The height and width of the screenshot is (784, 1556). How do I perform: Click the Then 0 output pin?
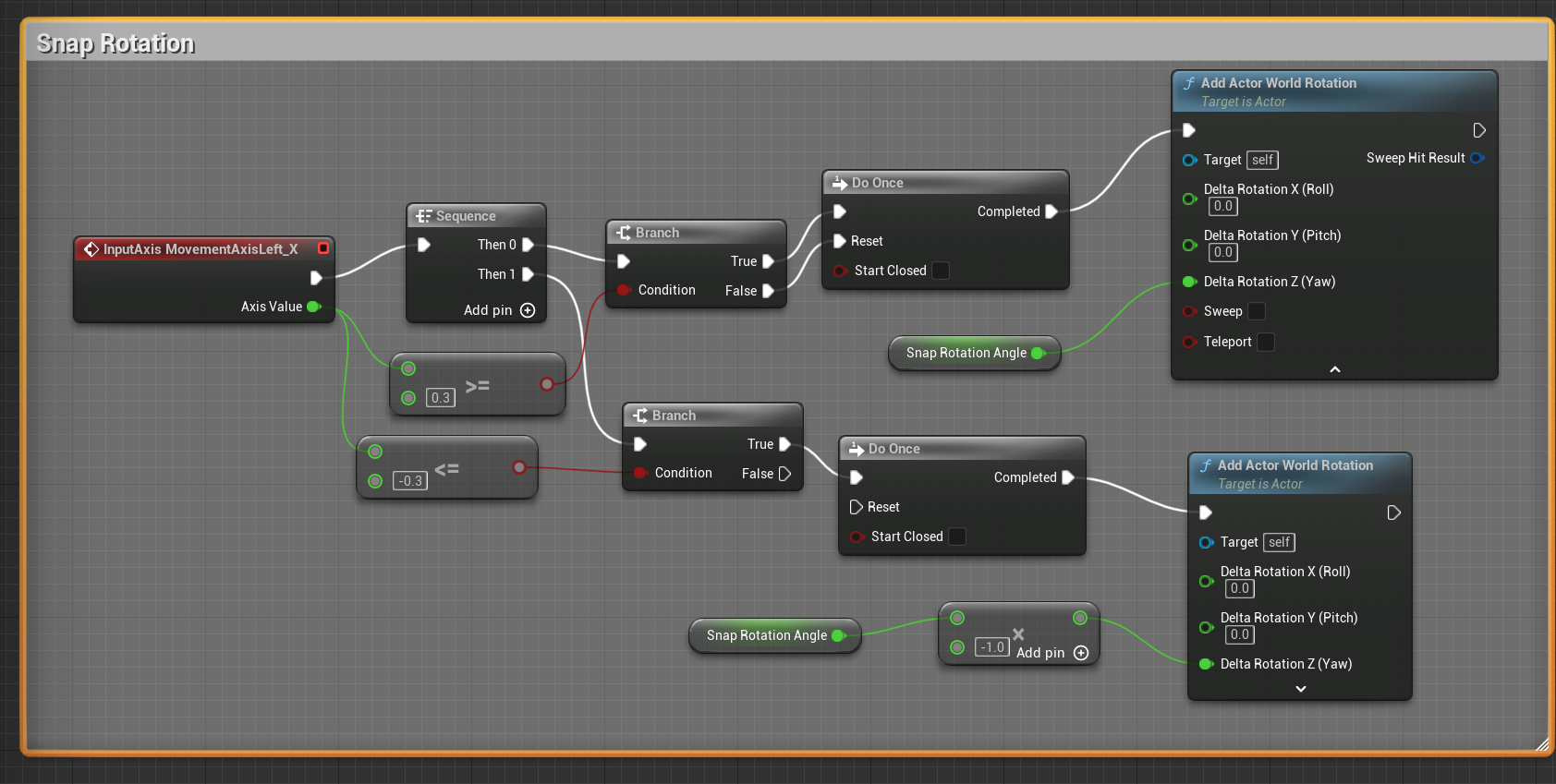click(x=528, y=245)
